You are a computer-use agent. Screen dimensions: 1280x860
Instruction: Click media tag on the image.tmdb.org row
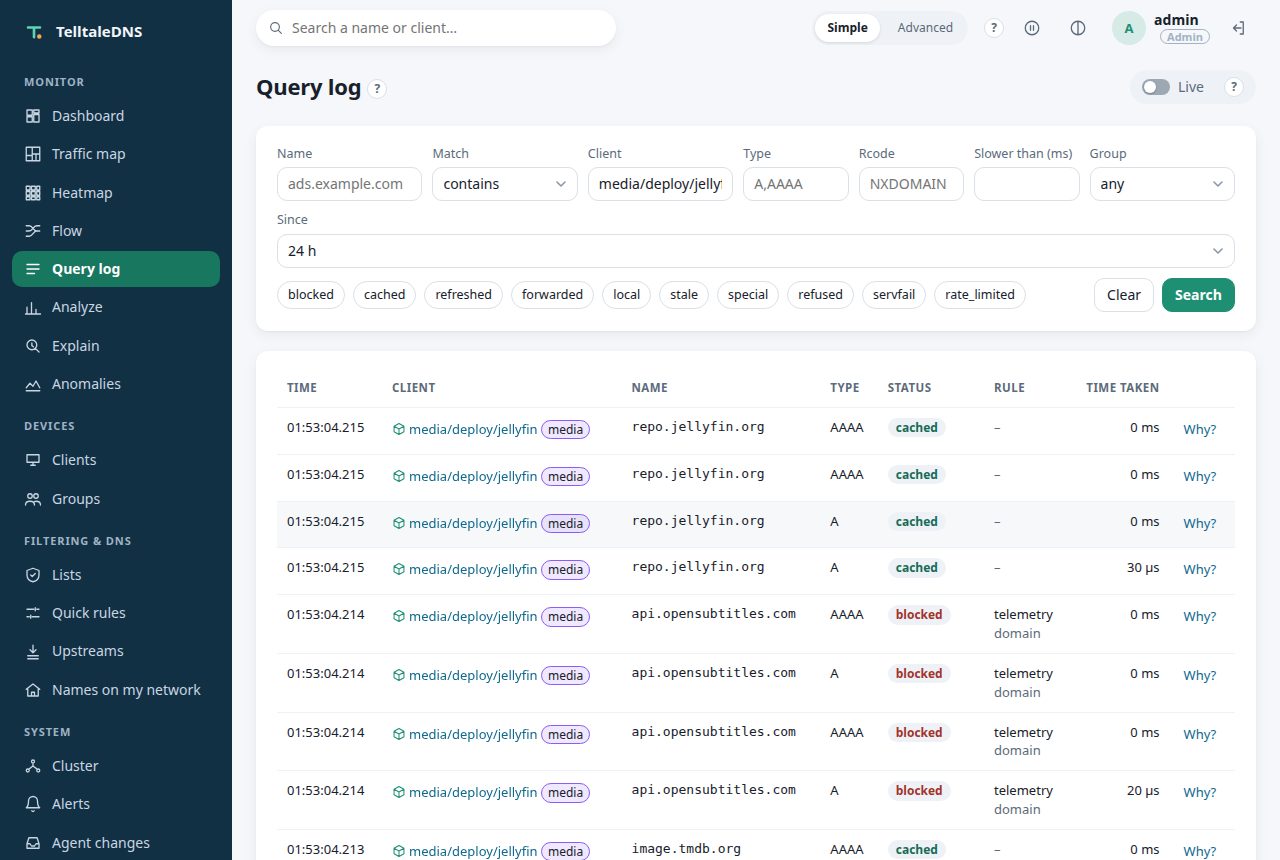click(565, 851)
